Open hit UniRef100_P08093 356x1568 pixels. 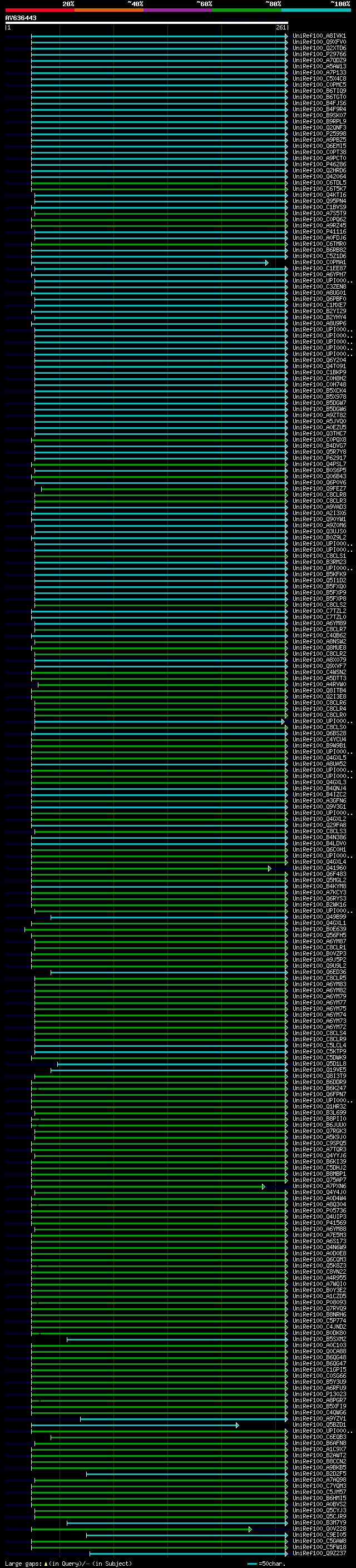319,1303
